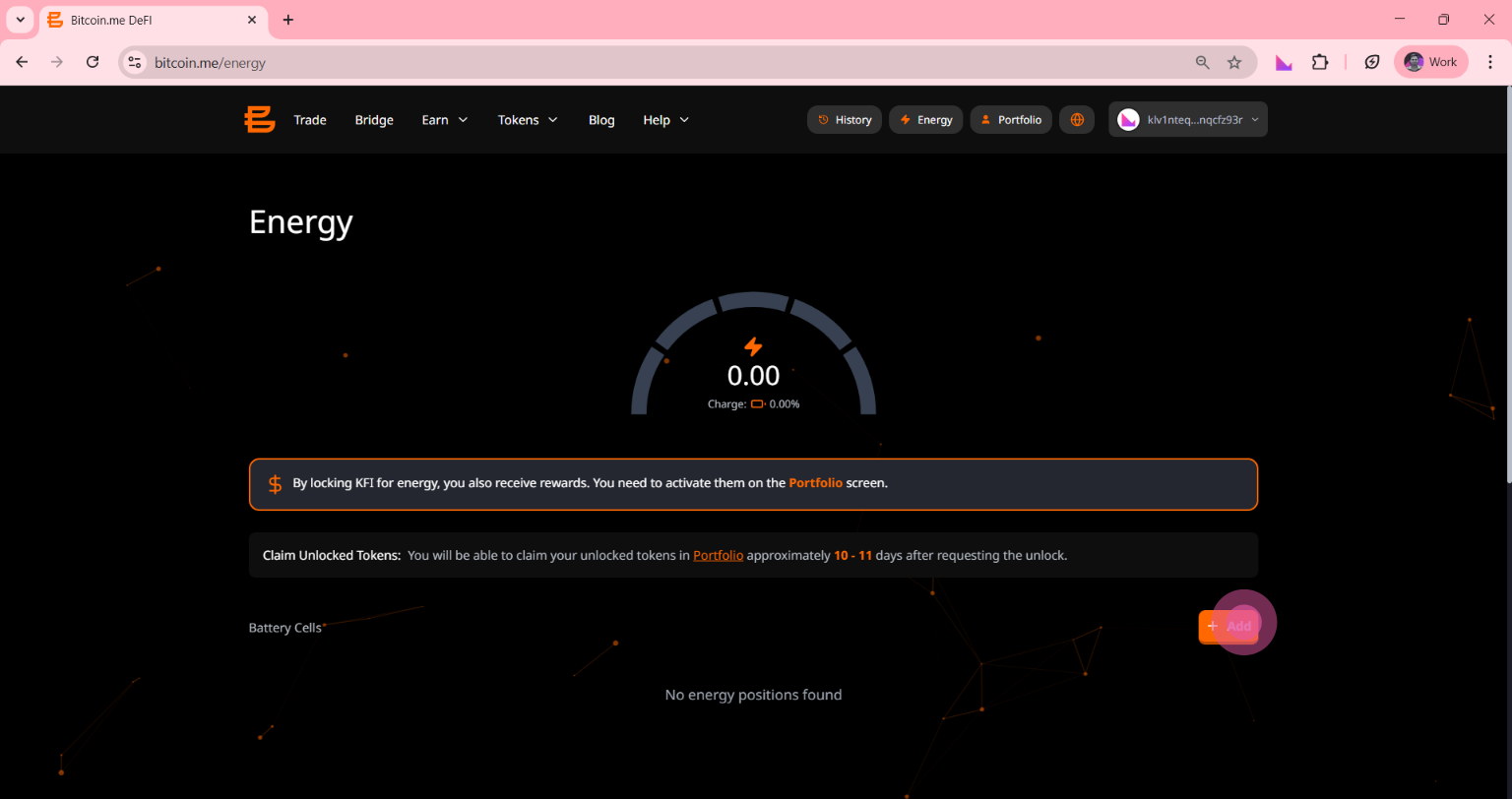Viewport: 1512px width, 799px height.
Task: Reload the page
Action: [93, 62]
